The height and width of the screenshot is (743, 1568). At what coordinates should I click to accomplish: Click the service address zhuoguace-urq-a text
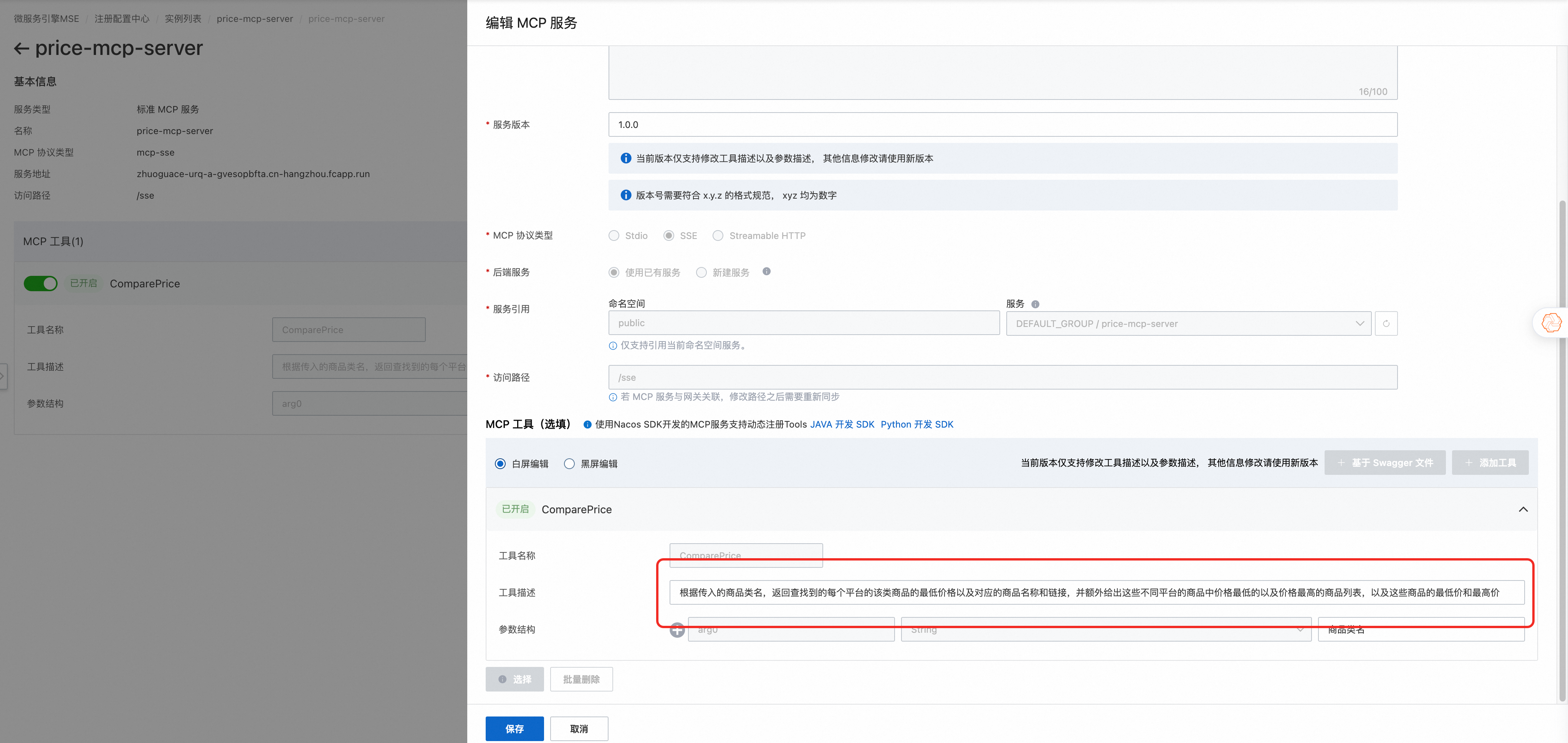point(253,174)
